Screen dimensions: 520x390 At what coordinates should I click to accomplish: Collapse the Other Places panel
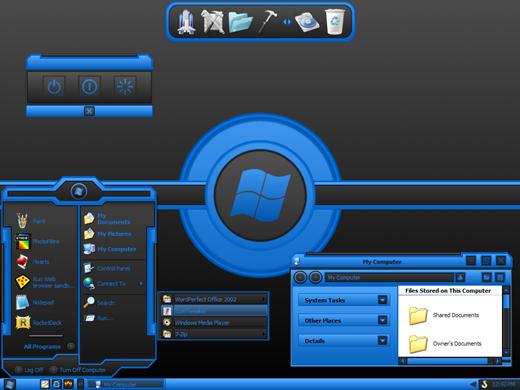click(x=383, y=320)
